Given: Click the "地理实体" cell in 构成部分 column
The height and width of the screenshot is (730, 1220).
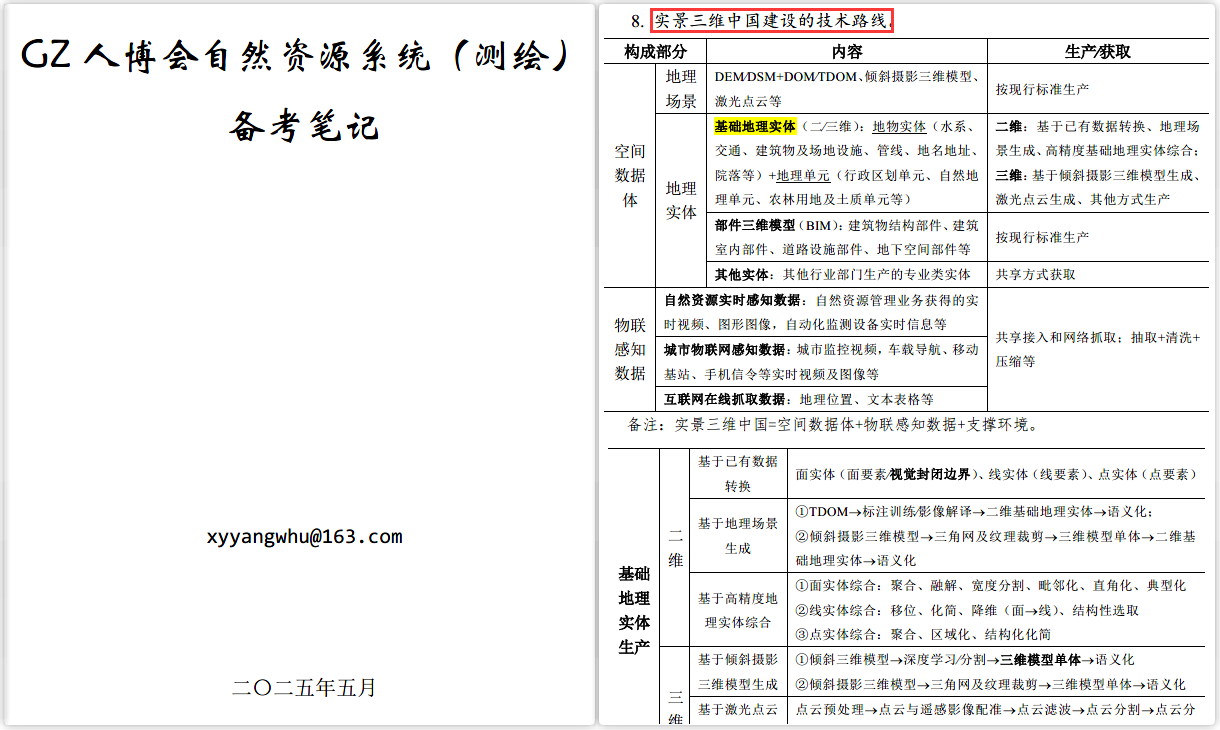Looking at the screenshot, I should click(681, 200).
